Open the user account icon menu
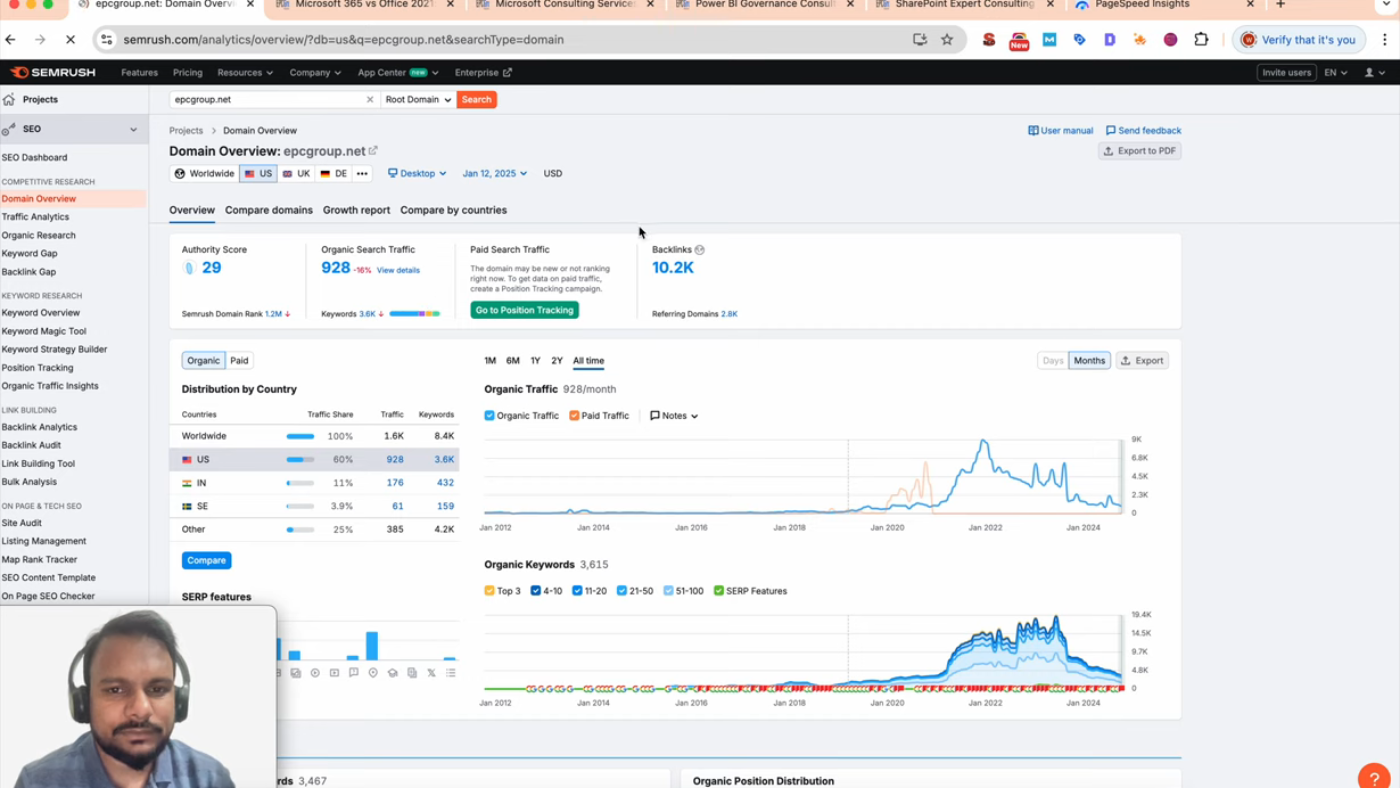1400x788 pixels. click(1375, 73)
